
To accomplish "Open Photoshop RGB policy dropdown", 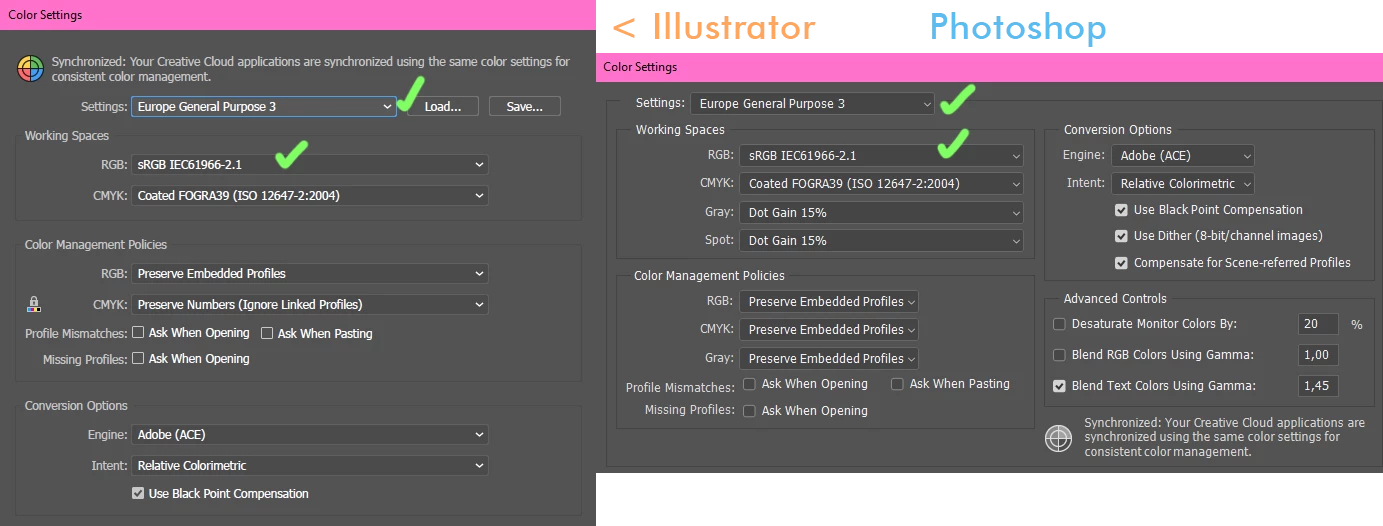I will 829,301.
